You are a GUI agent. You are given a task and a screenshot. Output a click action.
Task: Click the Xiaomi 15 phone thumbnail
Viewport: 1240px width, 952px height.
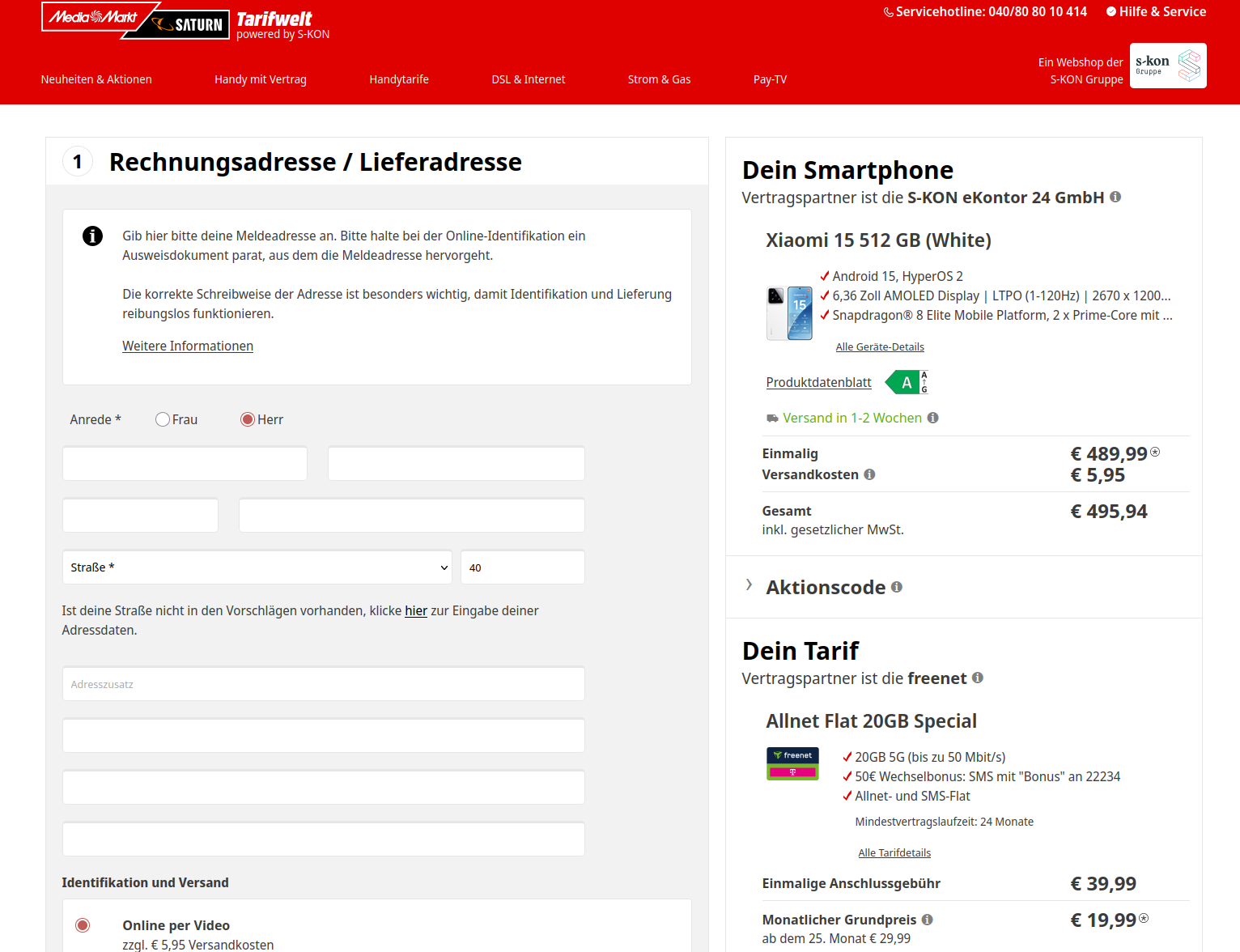(789, 313)
